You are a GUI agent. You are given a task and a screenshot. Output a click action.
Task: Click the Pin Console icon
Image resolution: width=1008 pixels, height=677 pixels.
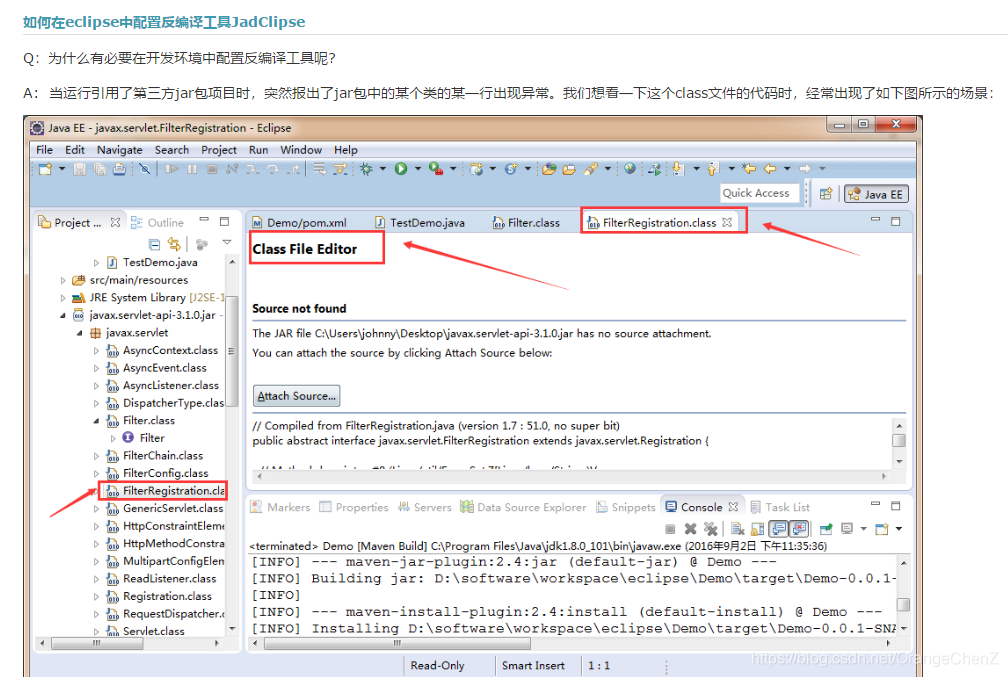point(827,528)
